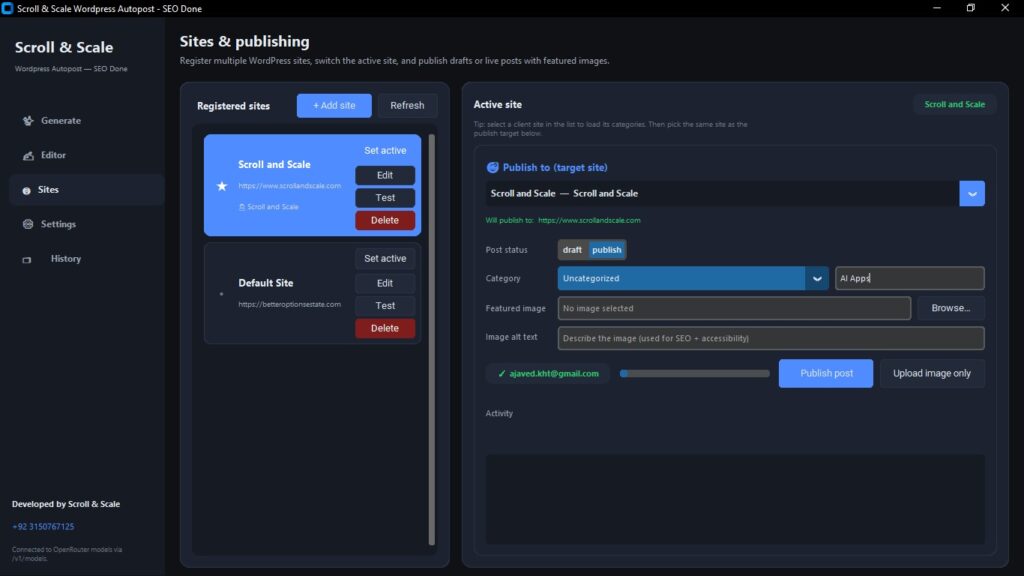Click the +92 3150767125 phone link

[x=43, y=526]
